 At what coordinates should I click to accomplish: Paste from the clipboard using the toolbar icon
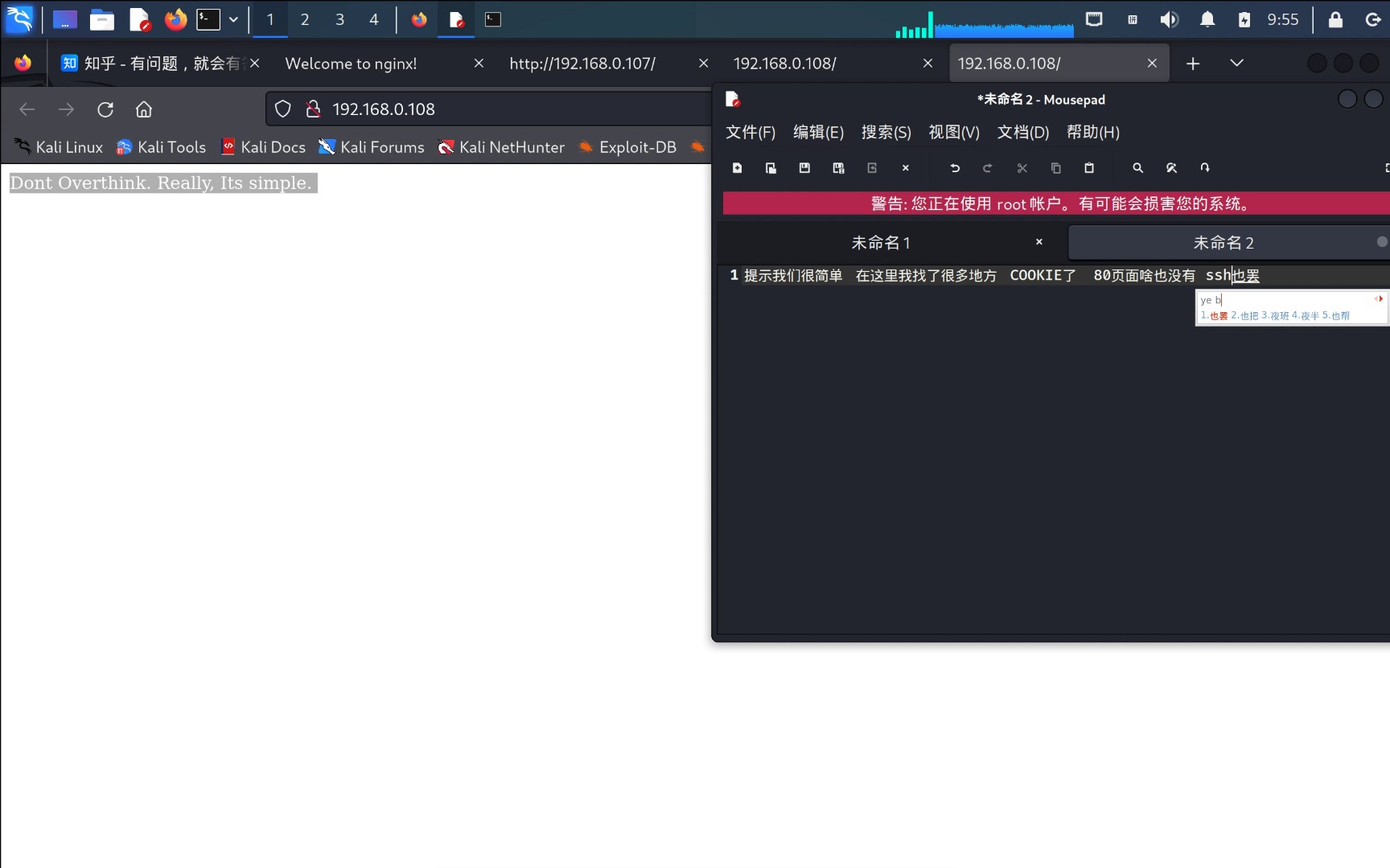point(1089,168)
